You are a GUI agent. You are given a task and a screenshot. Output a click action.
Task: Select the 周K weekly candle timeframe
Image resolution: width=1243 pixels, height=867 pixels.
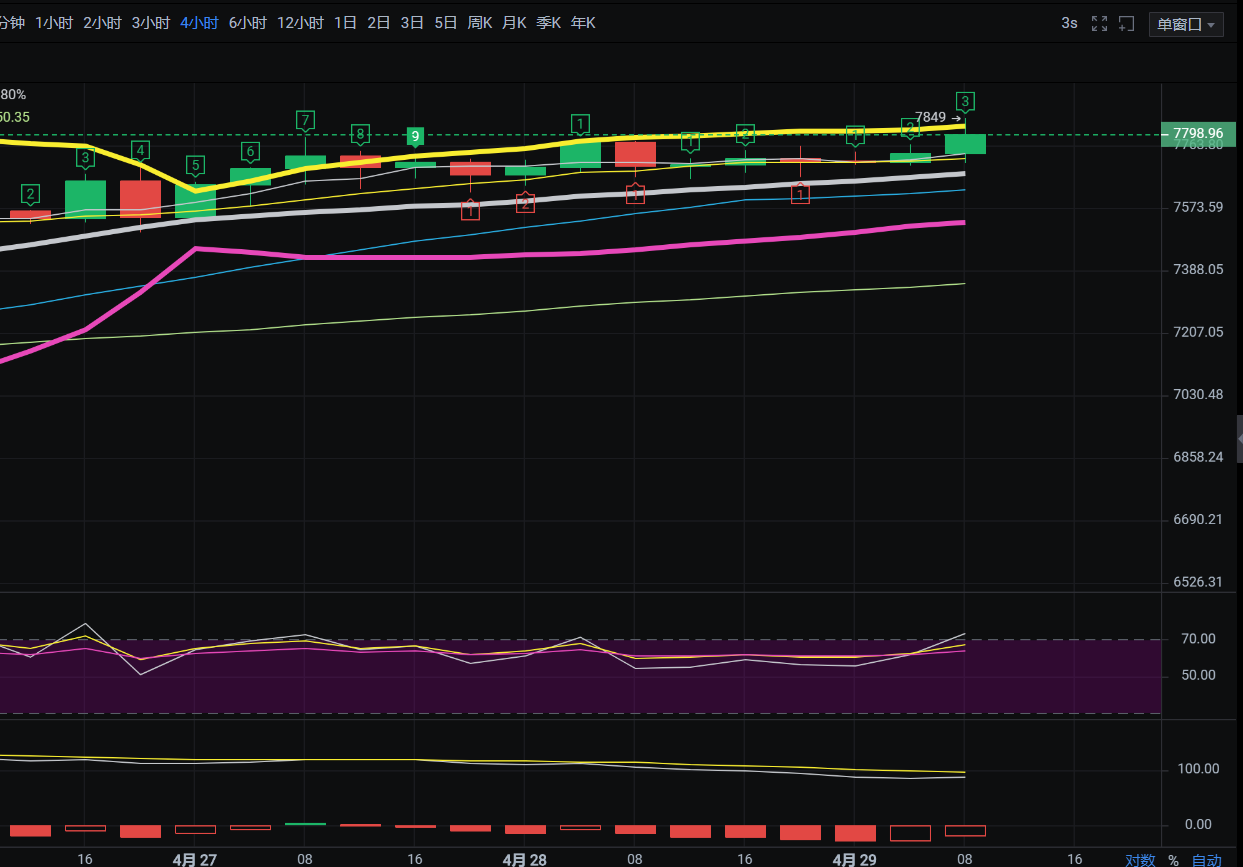(480, 22)
